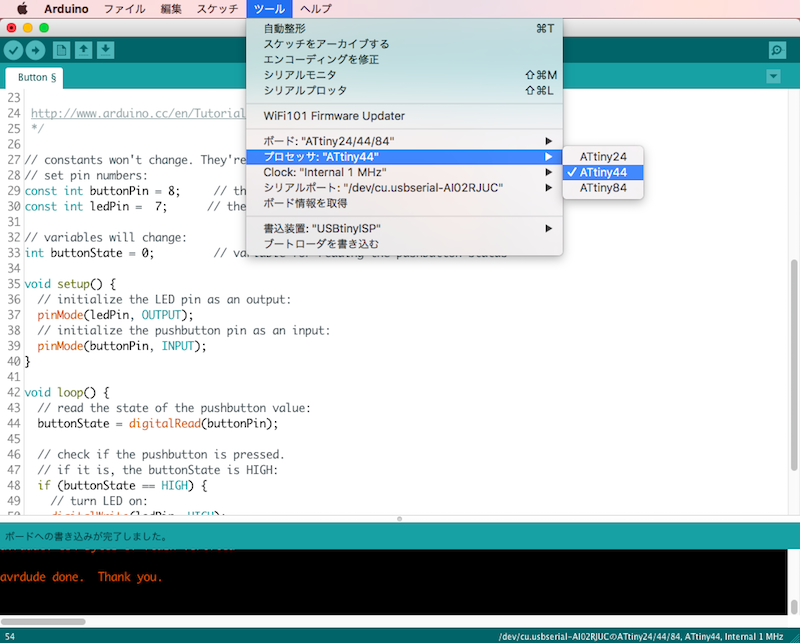
Task: Choose スケッチをアーカイブする menu entry
Action: coord(405,44)
